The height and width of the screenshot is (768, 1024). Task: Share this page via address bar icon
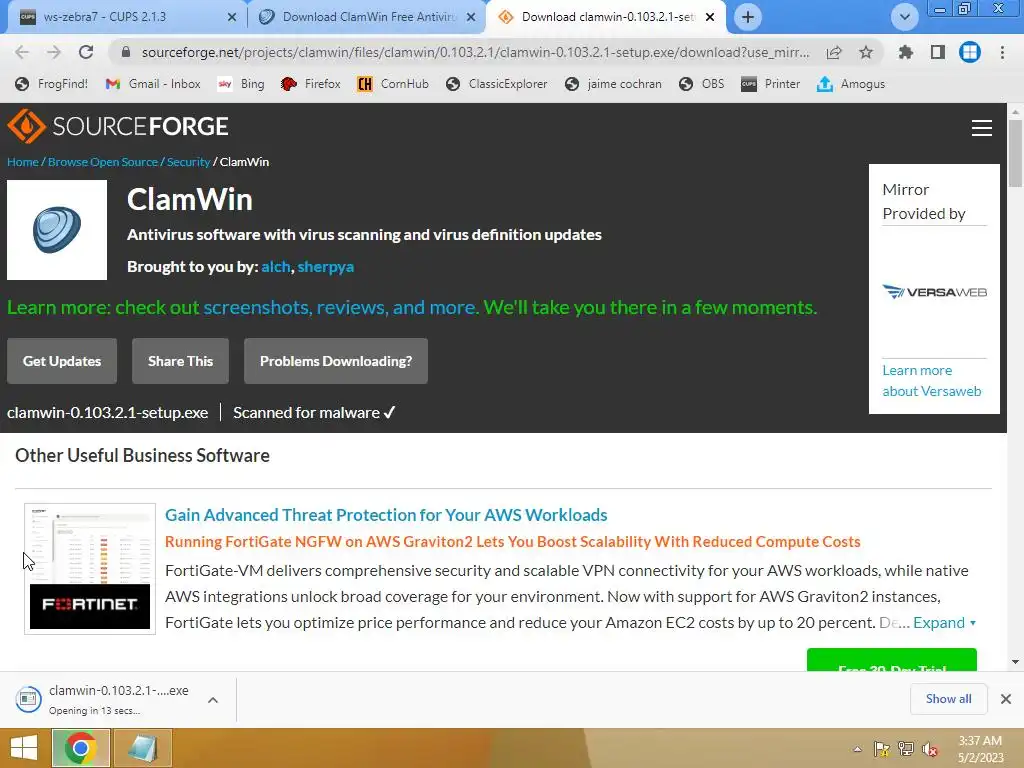(x=834, y=52)
